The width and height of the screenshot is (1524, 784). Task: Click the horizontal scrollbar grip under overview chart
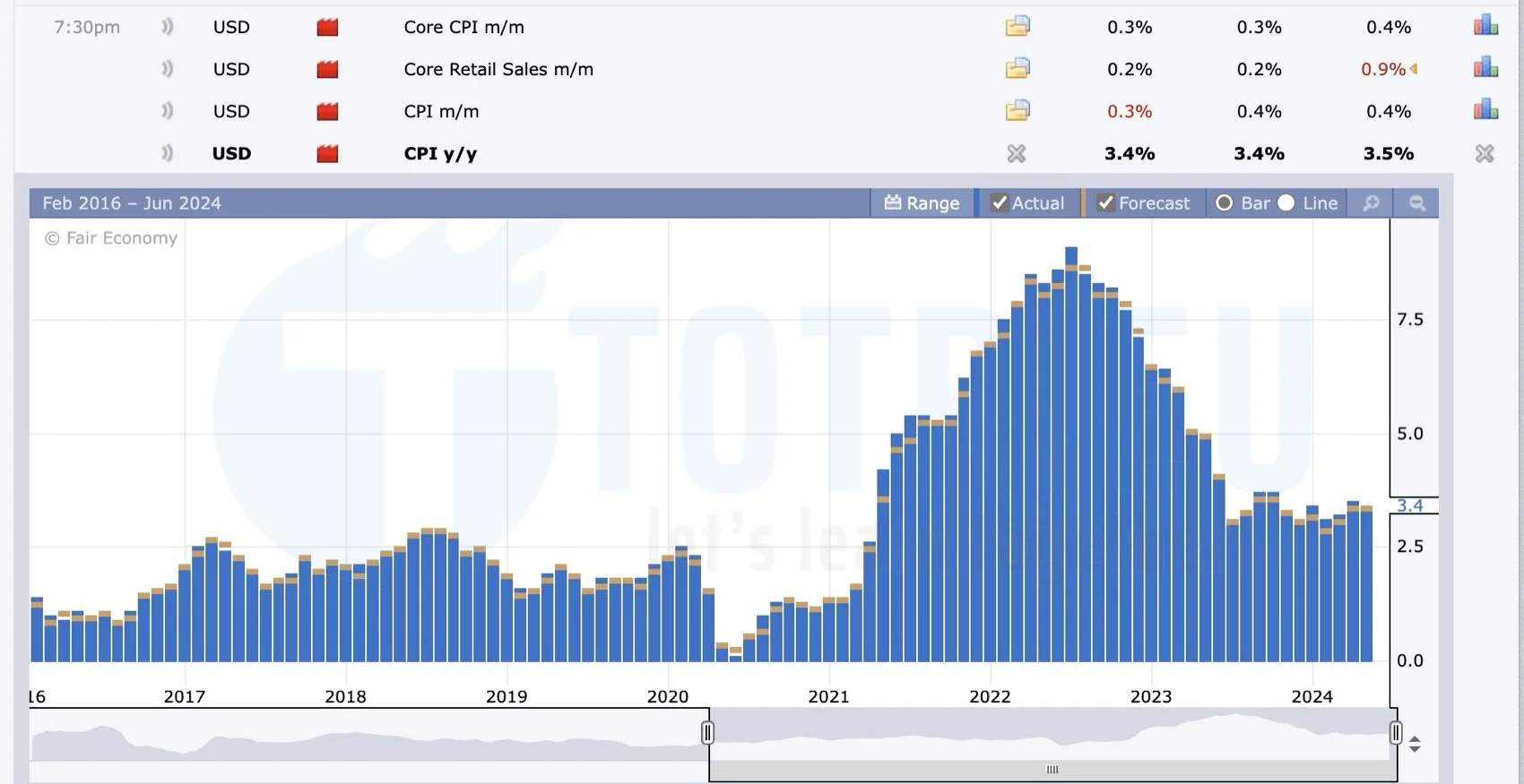pyautogui.click(x=1052, y=770)
